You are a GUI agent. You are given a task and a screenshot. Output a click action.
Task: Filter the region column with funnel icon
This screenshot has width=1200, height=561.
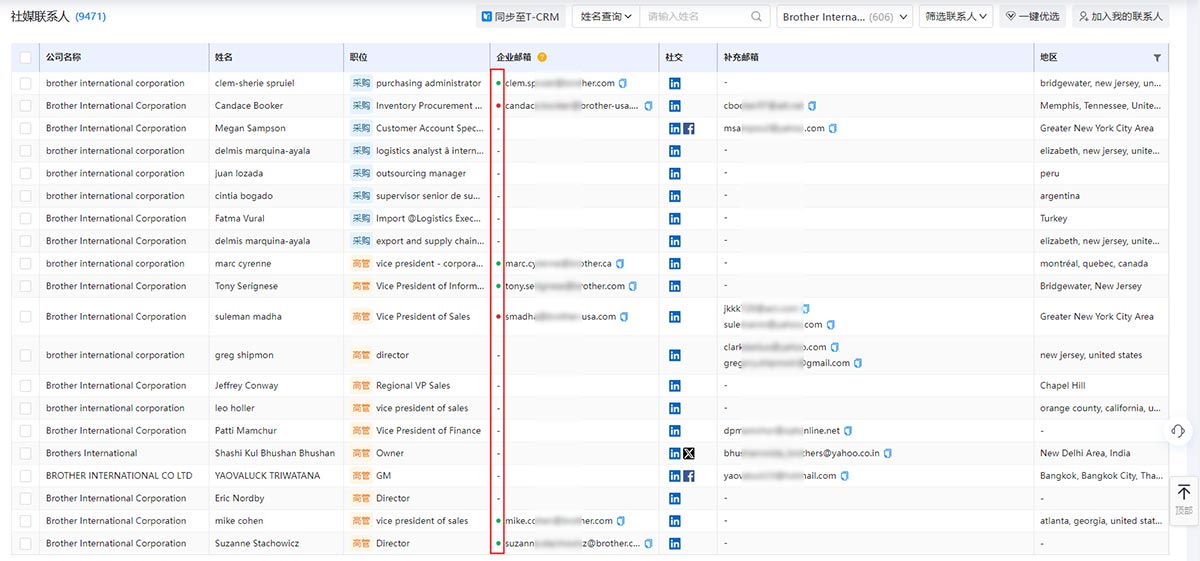[1157, 58]
